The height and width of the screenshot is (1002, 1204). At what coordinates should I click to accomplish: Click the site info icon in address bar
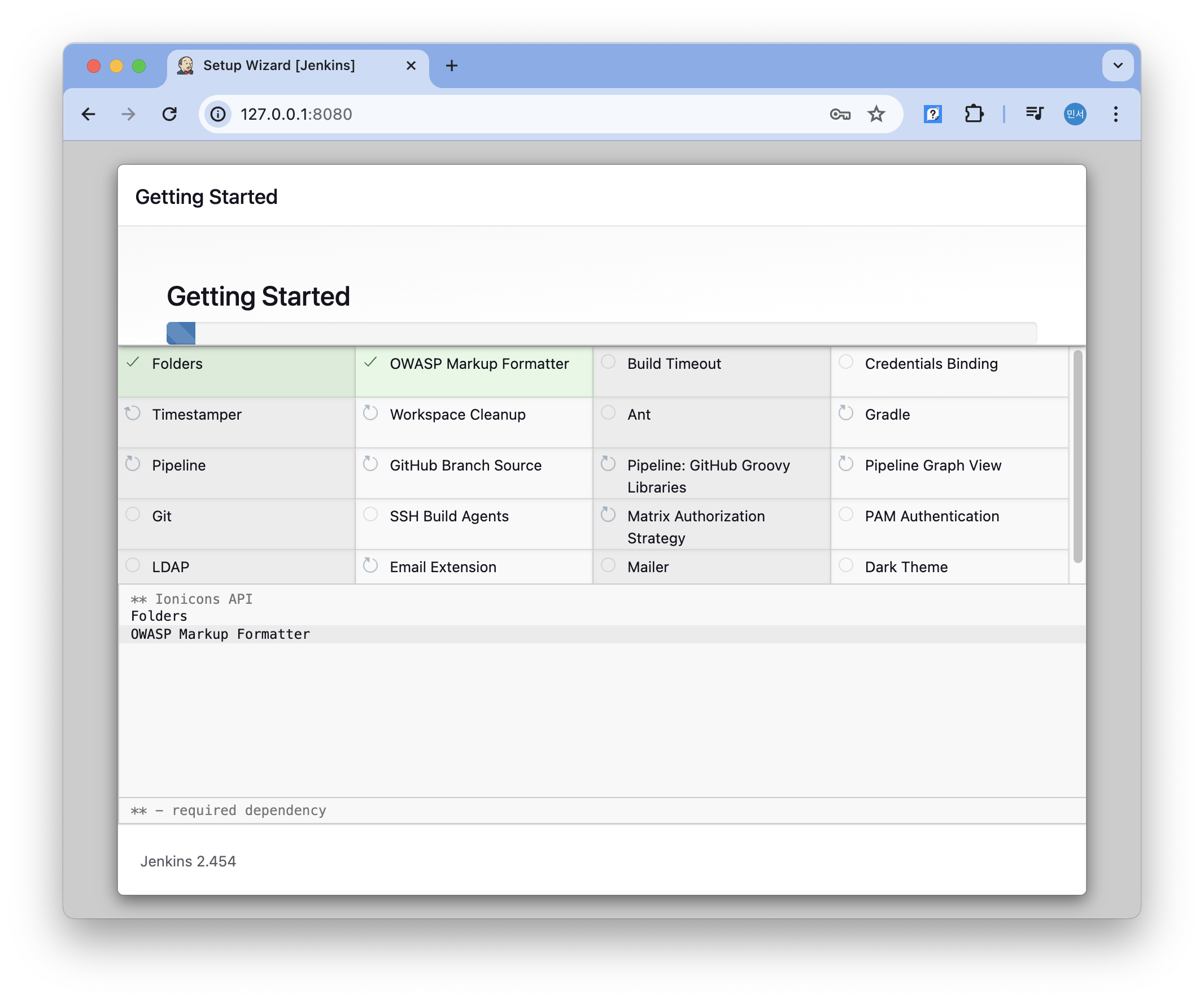coord(218,114)
